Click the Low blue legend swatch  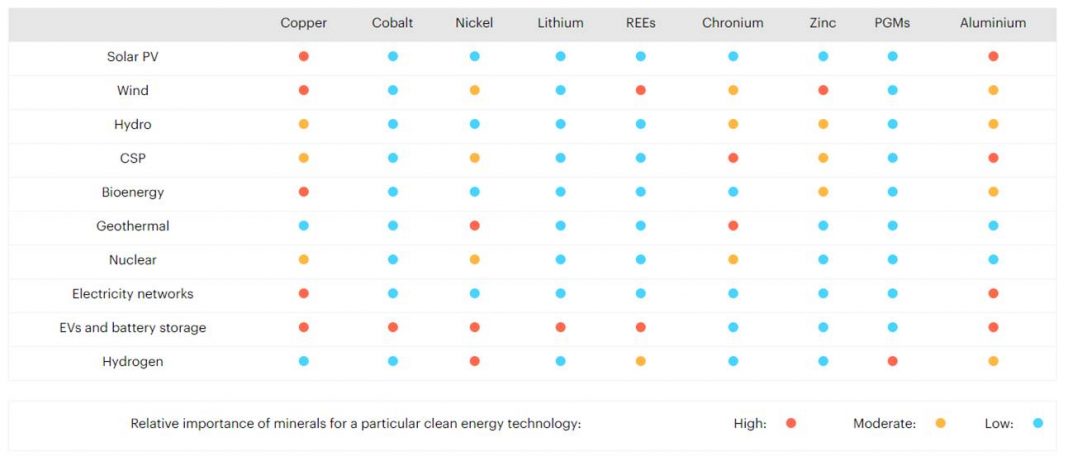1037,423
